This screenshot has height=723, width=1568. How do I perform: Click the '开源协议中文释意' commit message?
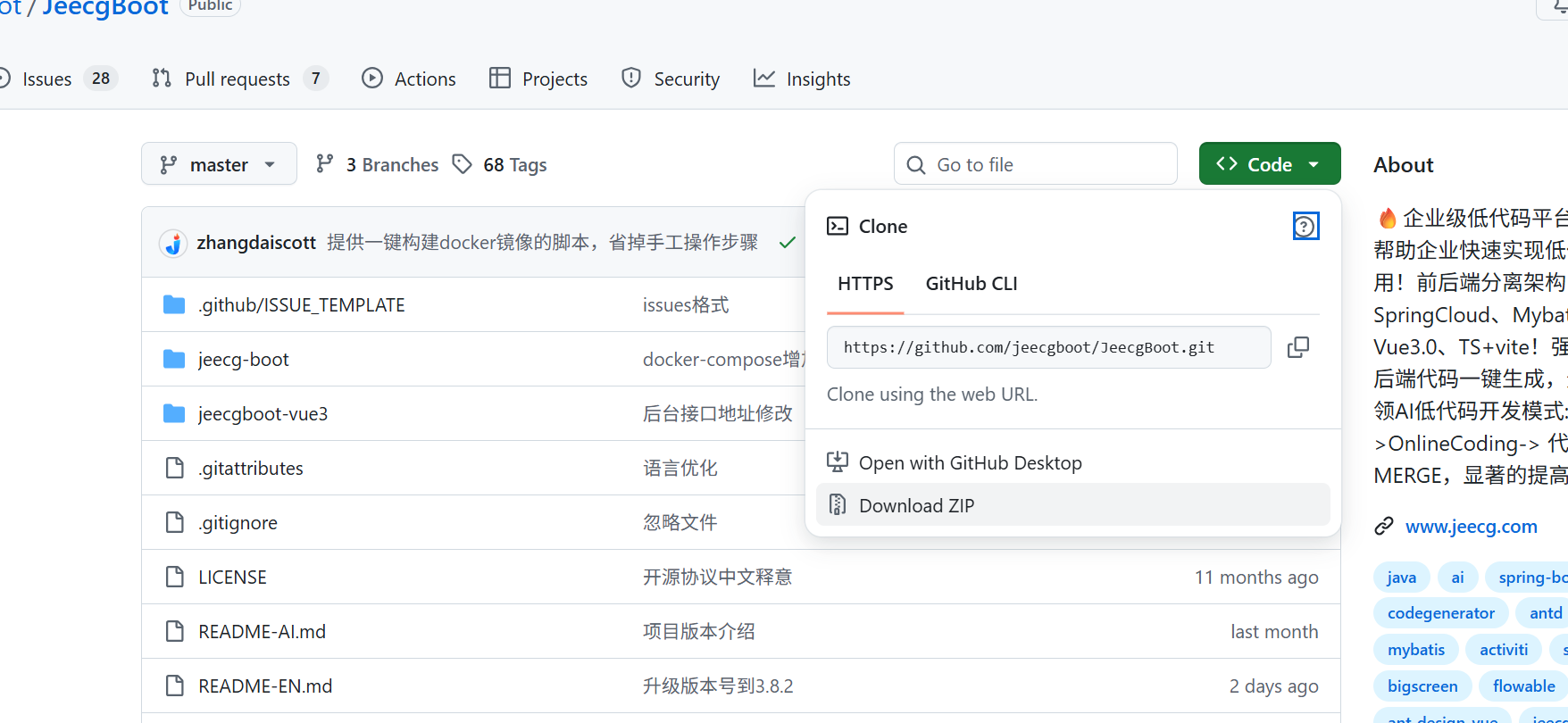pyautogui.click(x=718, y=578)
